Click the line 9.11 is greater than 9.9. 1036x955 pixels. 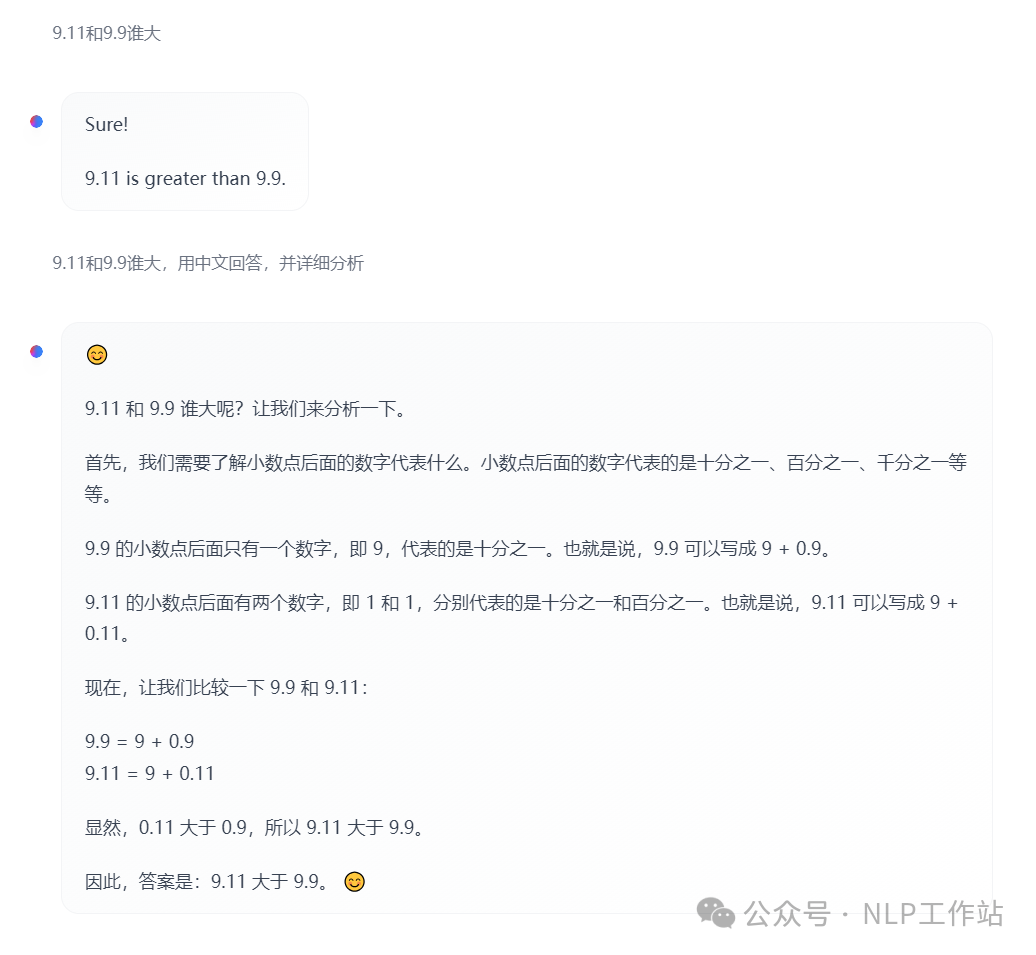coord(185,178)
